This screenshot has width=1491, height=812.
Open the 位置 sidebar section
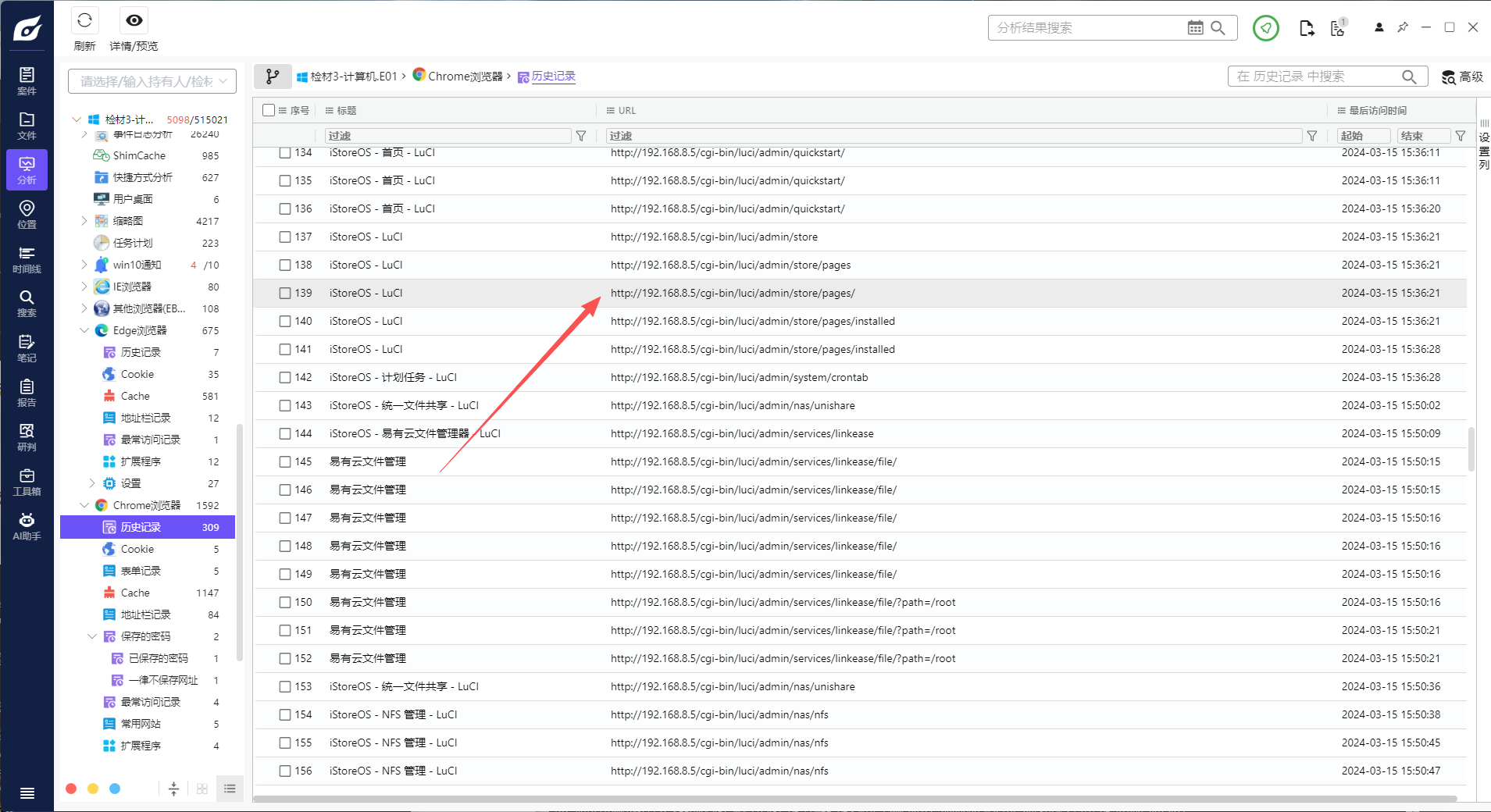click(27, 214)
